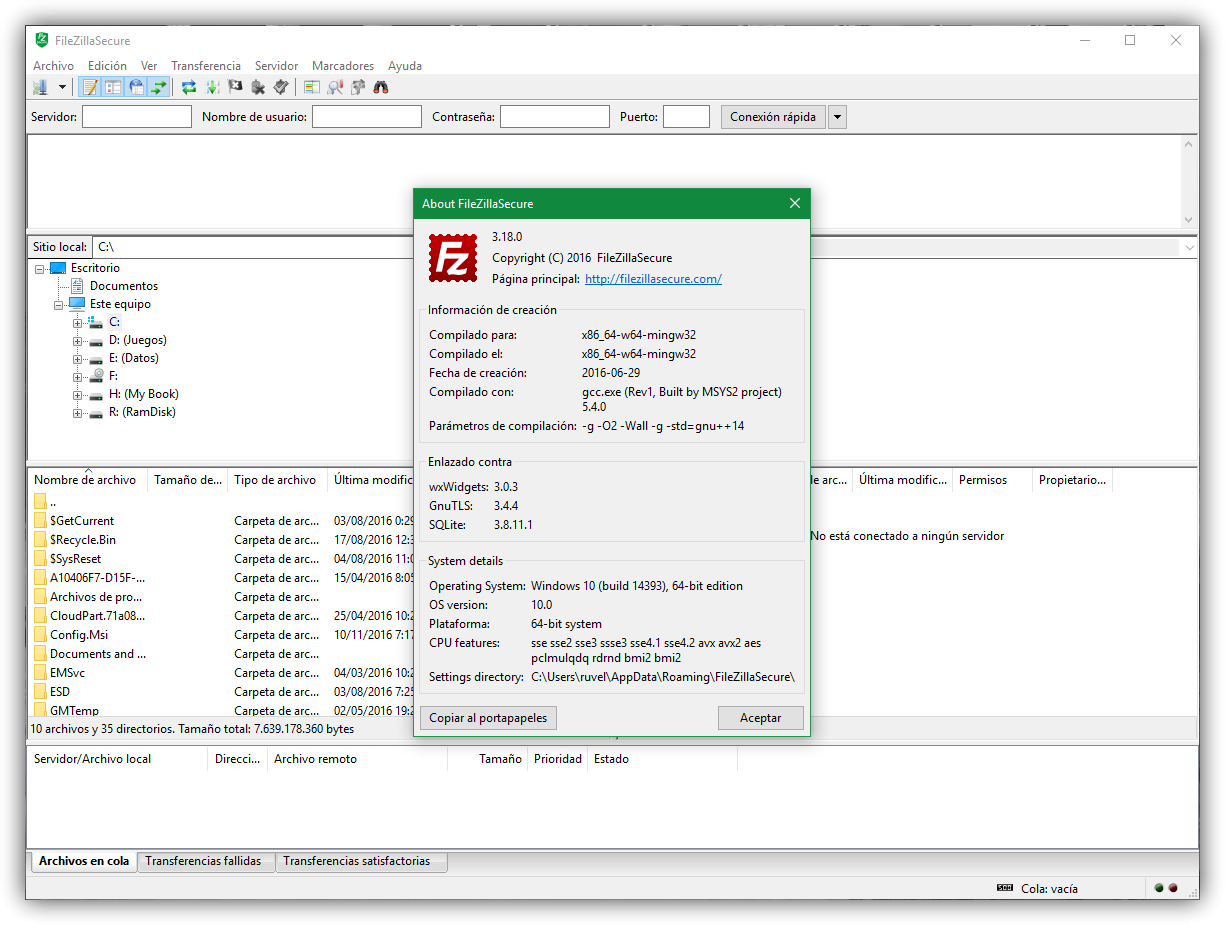Open the Transferencia menu
The width and height of the screenshot is (1225, 925).
205,66
